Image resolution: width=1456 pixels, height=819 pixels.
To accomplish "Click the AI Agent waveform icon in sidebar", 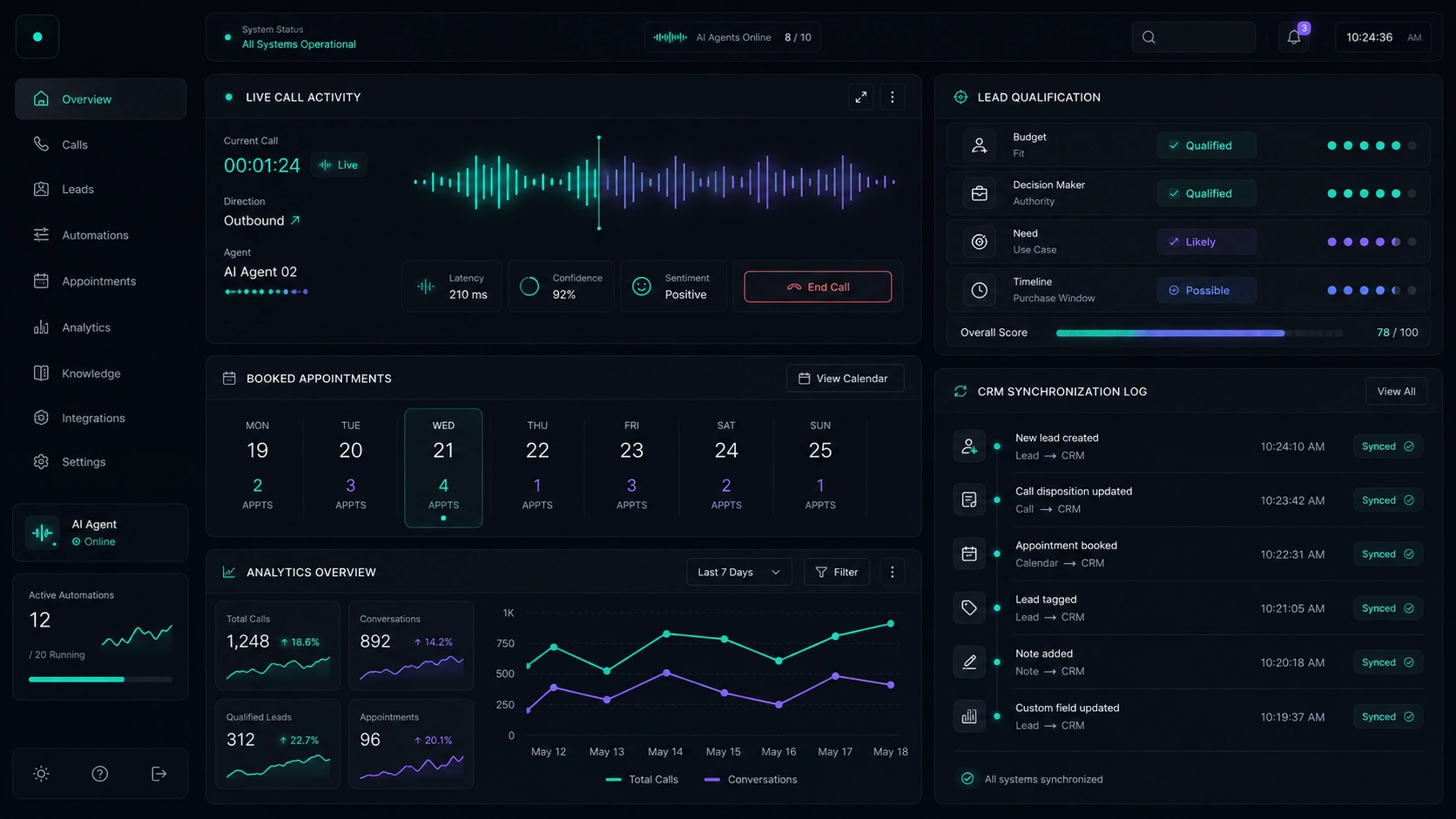I will tap(42, 533).
